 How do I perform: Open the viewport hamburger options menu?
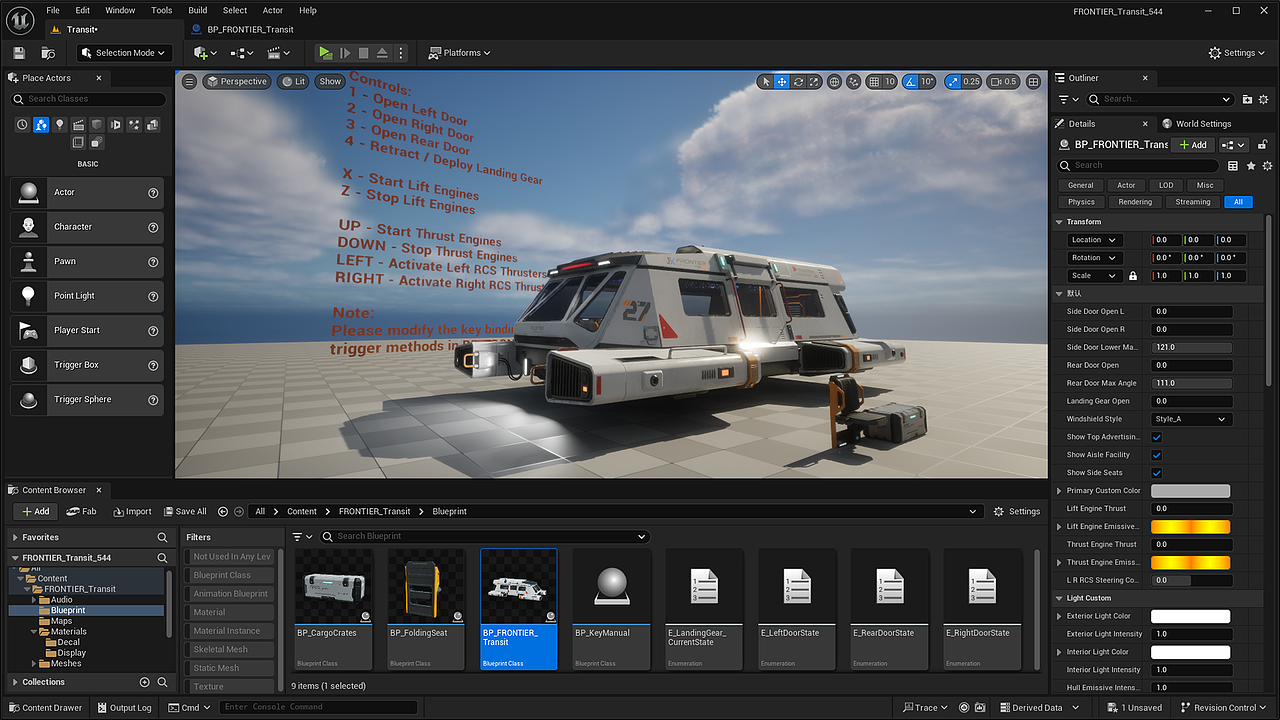pos(189,82)
